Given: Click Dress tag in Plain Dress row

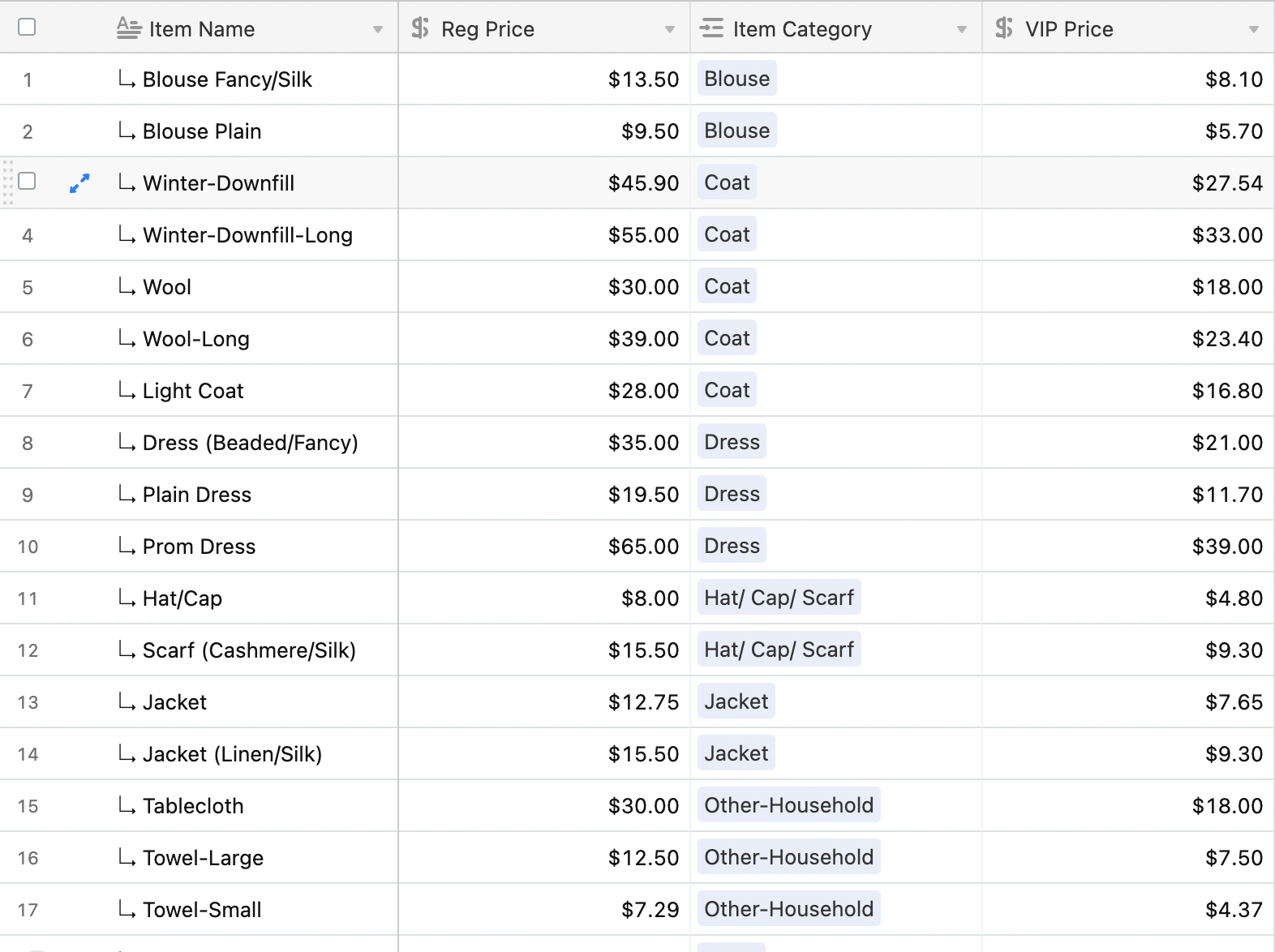Looking at the screenshot, I should (732, 494).
